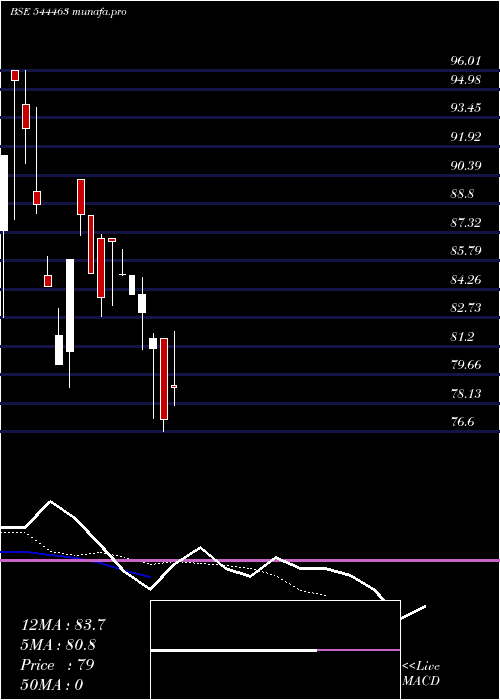Click the tall white candle near 85.79
The height and width of the screenshot is (700, 500).
coord(70,305)
